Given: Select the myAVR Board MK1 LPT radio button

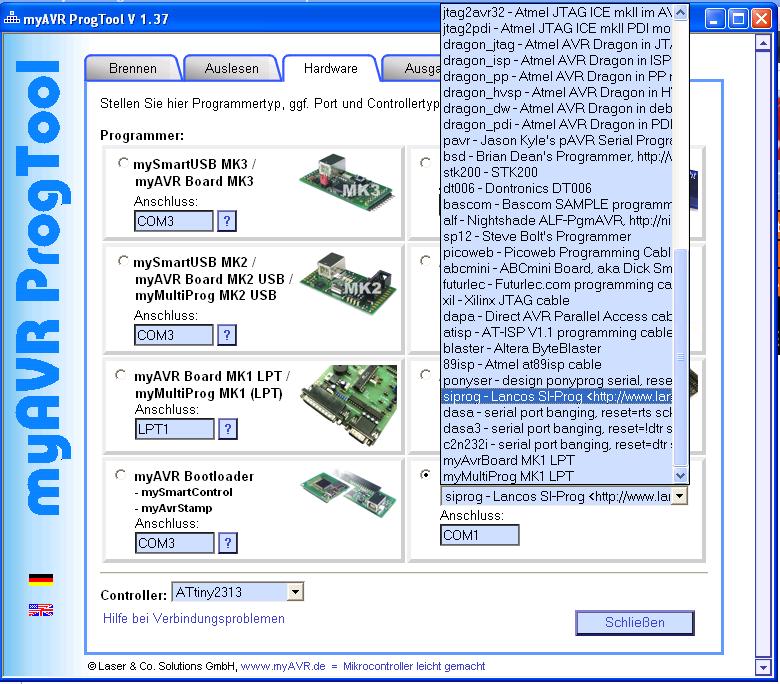Looking at the screenshot, I should click(x=120, y=375).
